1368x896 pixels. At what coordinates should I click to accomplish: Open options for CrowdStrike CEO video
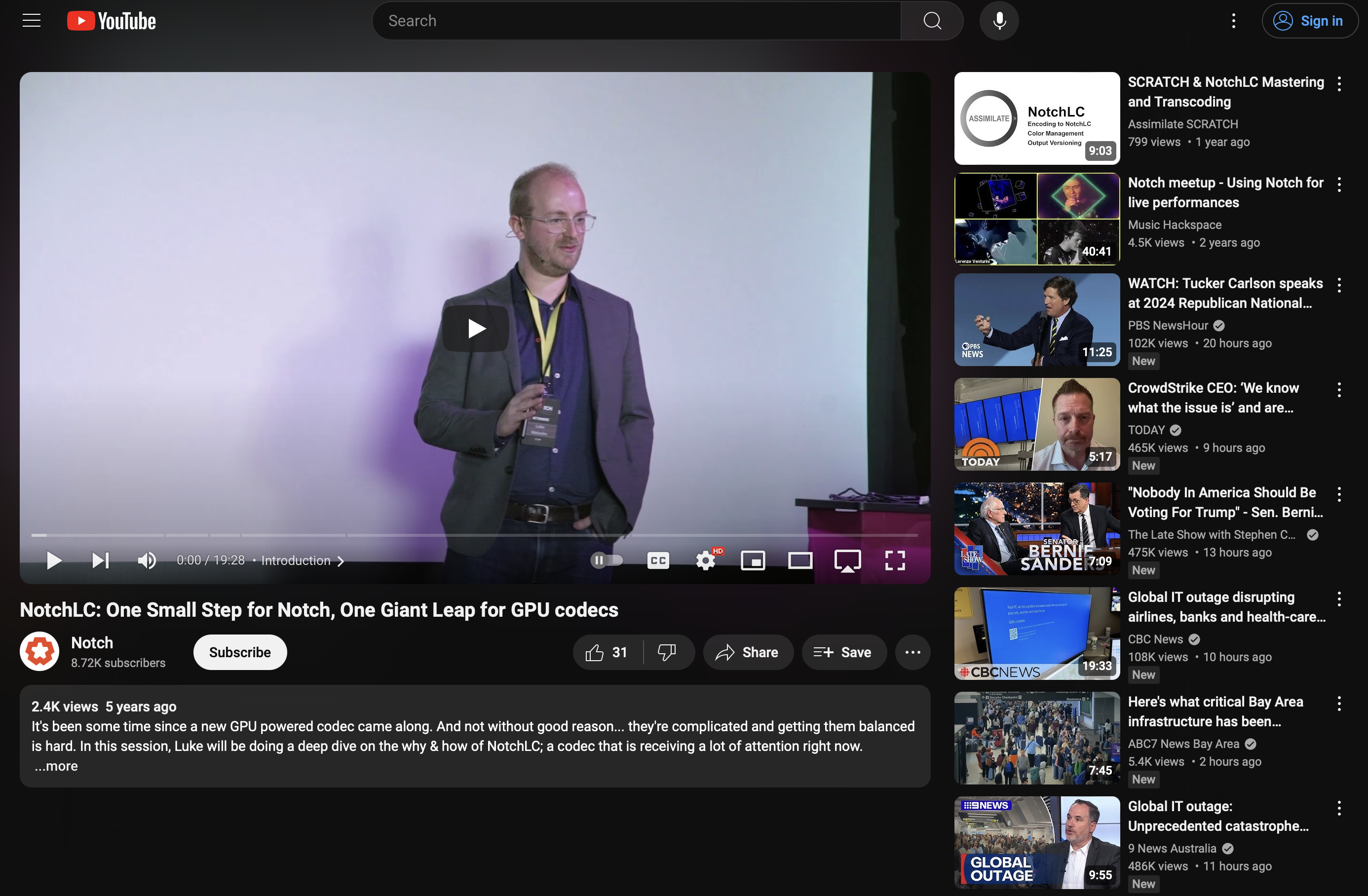click(1339, 390)
